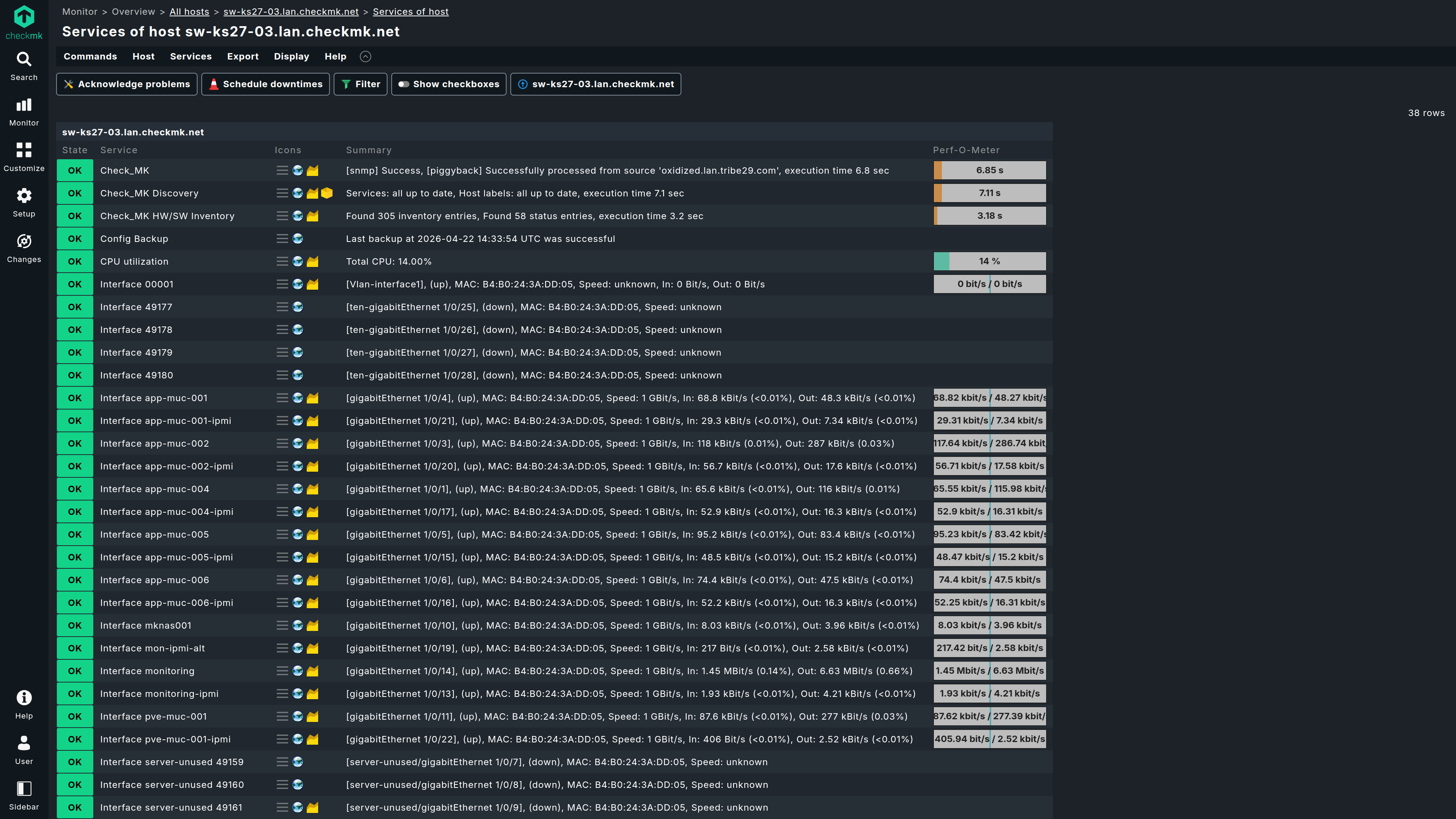The width and height of the screenshot is (1456, 819).
Task: Open the Export menu
Action: tap(243, 56)
